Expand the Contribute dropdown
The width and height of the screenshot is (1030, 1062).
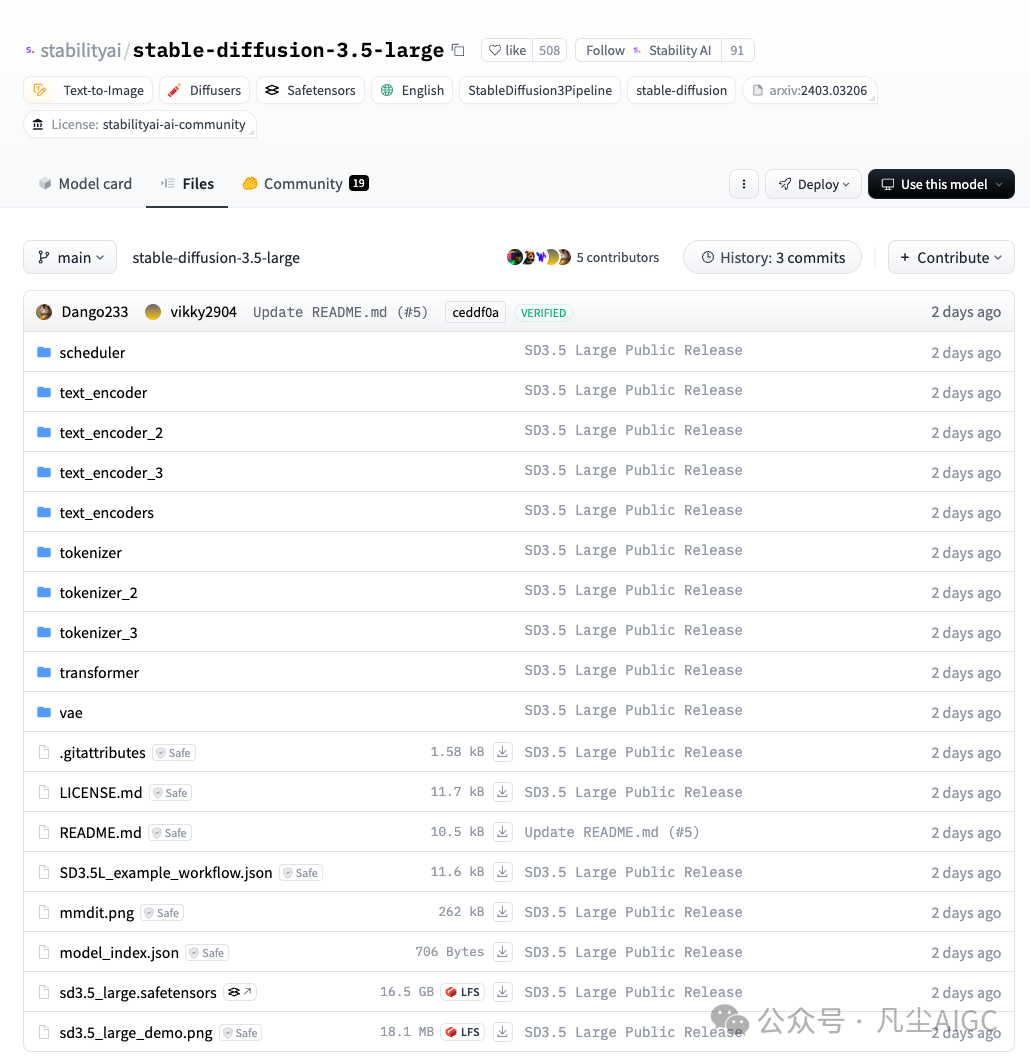951,257
